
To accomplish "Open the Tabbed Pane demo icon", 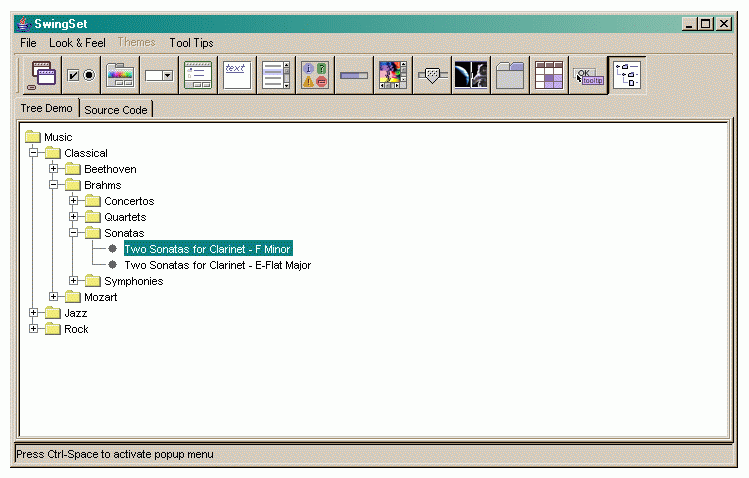I will click(x=510, y=75).
